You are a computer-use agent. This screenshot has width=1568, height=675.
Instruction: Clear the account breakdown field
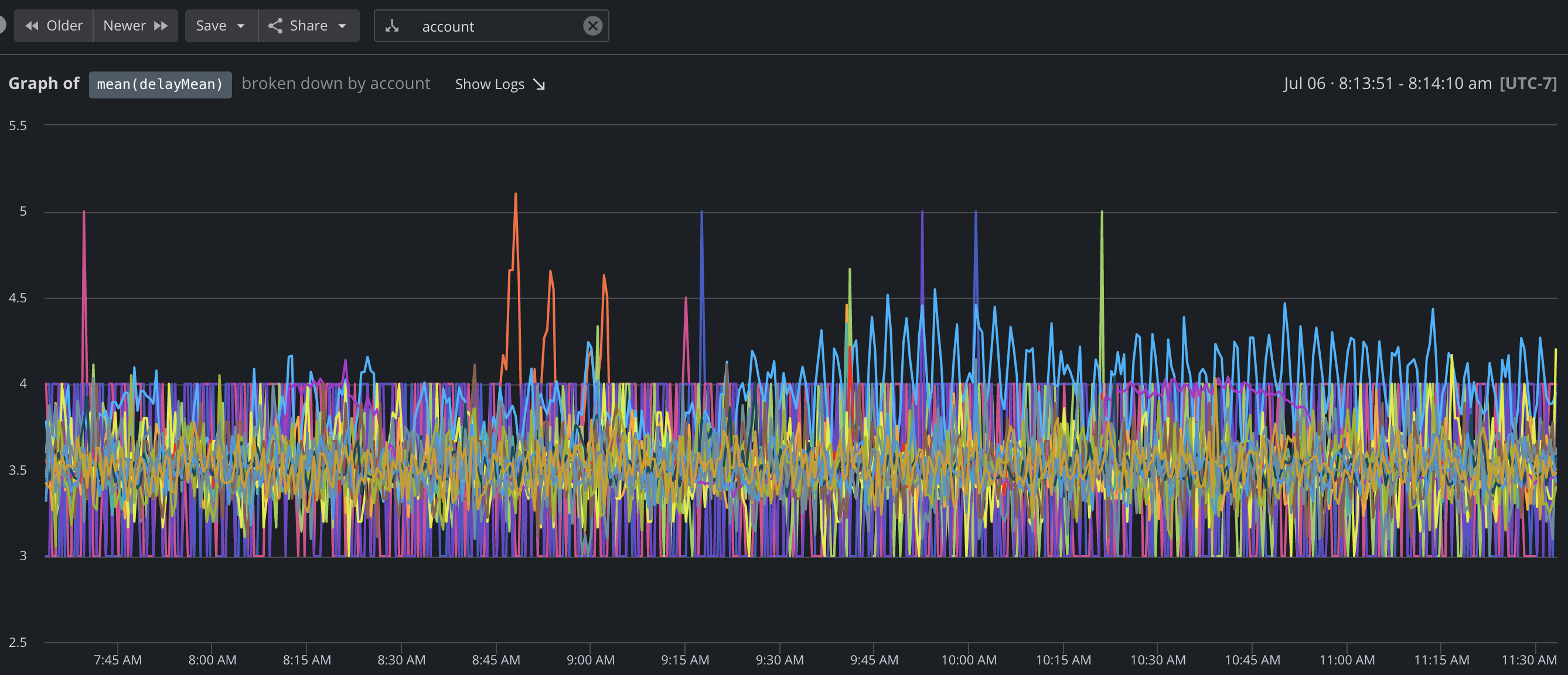(592, 26)
